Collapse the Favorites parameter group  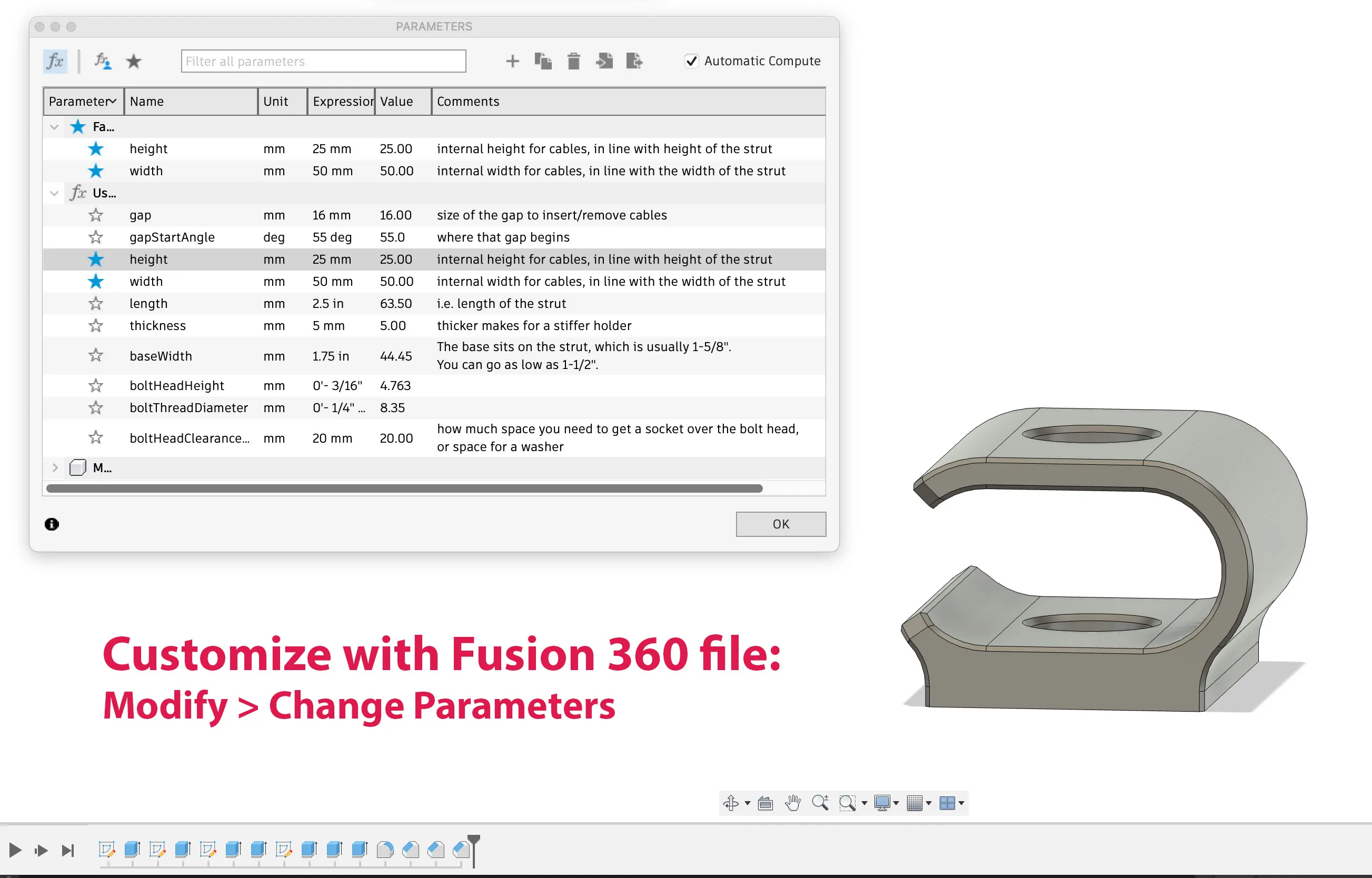54,126
